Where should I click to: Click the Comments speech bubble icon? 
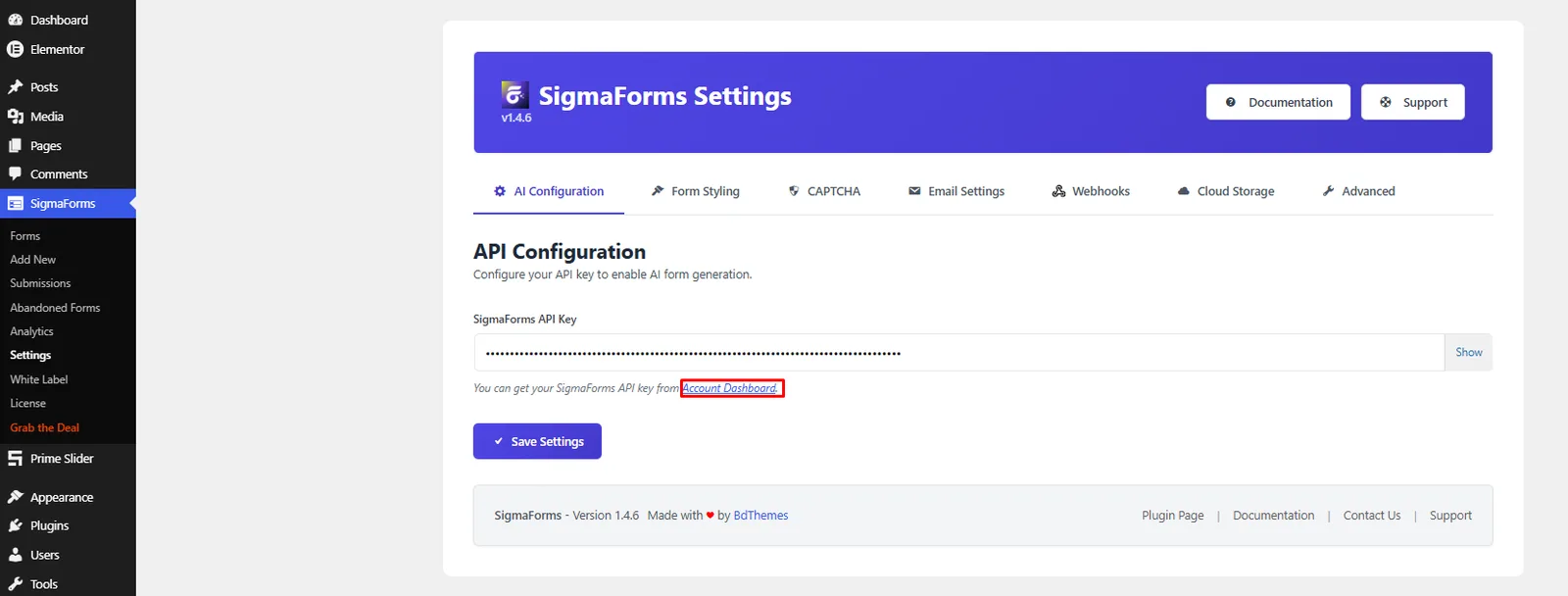point(15,174)
